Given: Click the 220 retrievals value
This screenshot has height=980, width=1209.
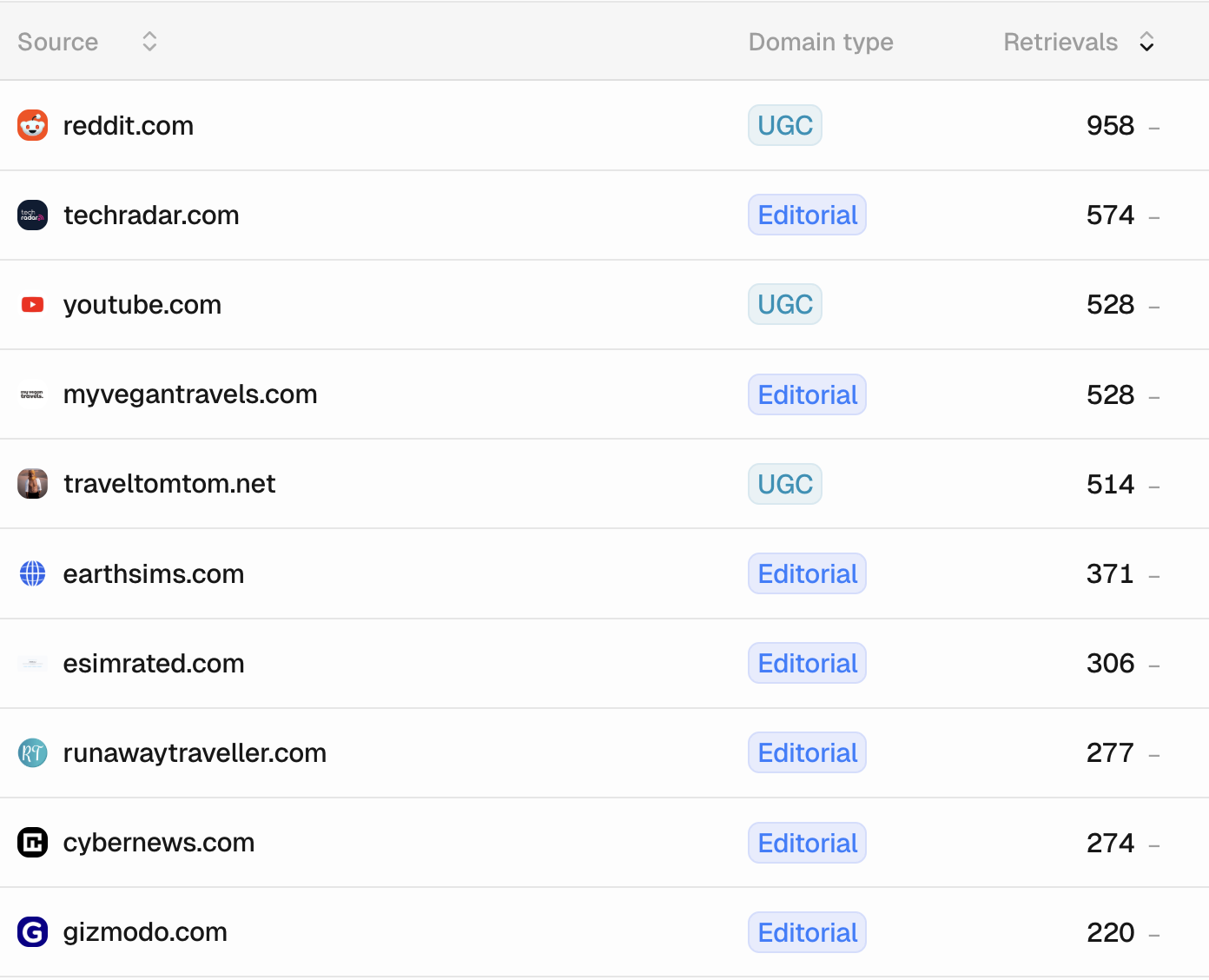Looking at the screenshot, I should click(1110, 932).
